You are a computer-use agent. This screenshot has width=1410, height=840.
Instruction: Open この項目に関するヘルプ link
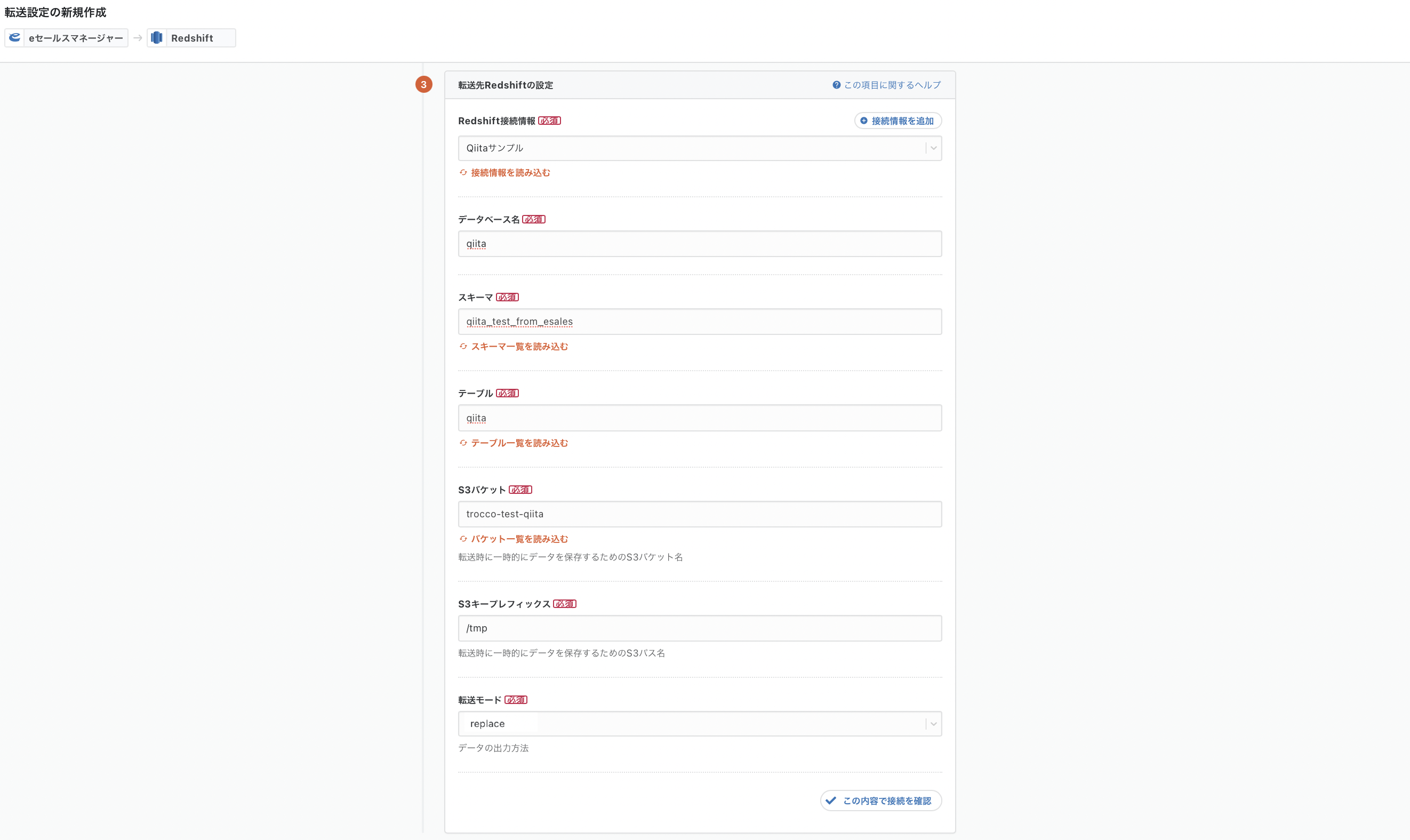(x=887, y=85)
